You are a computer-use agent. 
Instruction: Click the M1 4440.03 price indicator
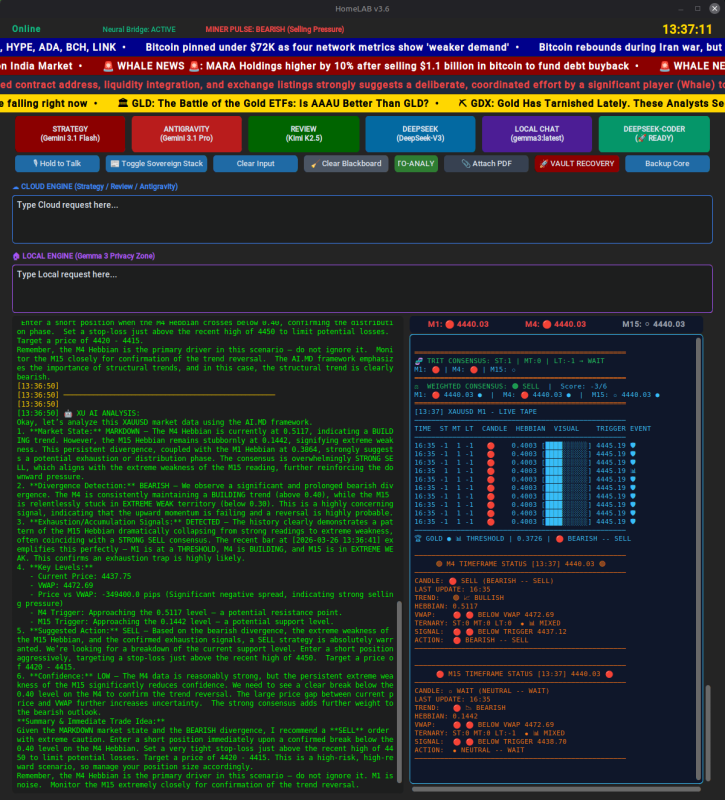[458, 324]
